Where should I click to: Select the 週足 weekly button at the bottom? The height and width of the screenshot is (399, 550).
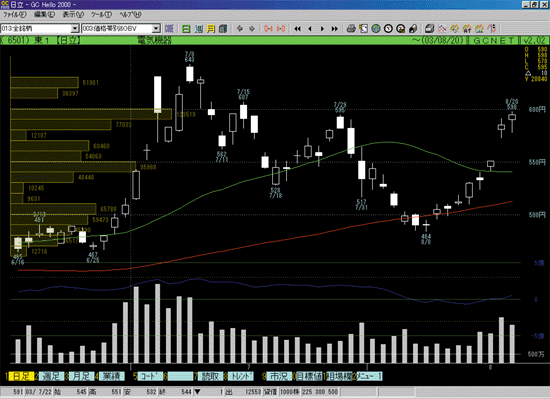click(x=51, y=377)
